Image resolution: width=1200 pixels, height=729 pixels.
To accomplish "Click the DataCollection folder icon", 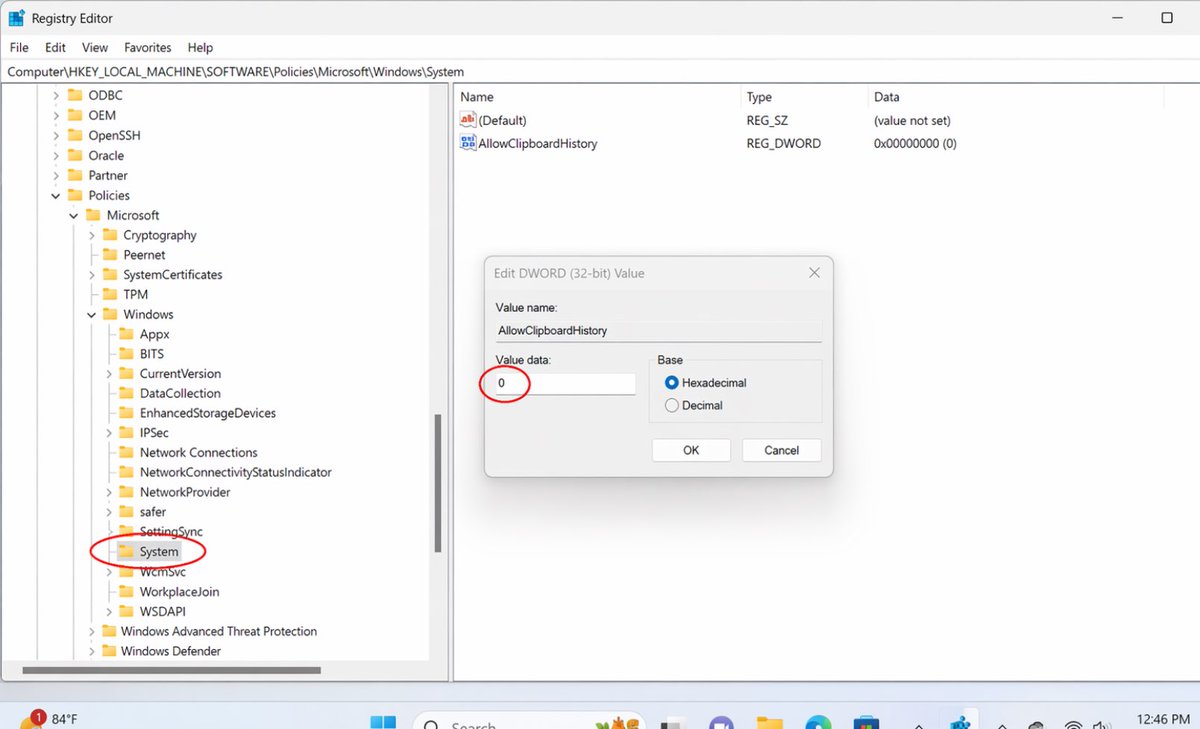I will [x=126, y=394].
